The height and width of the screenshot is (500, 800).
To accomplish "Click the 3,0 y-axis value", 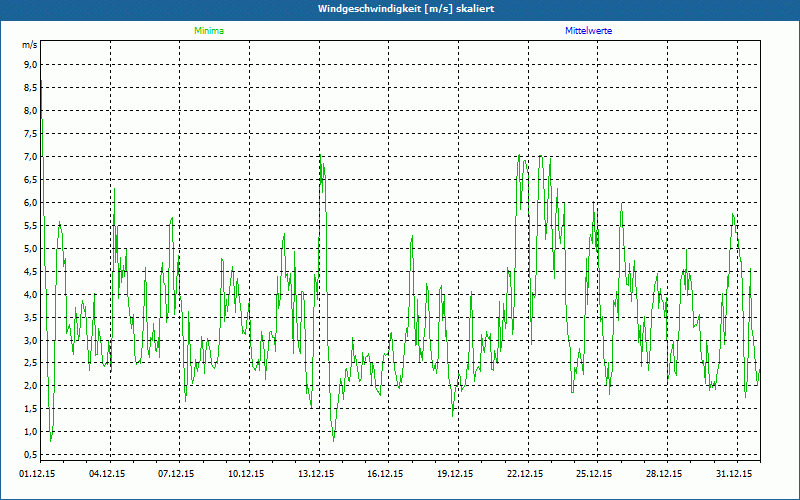I will pos(31,341).
